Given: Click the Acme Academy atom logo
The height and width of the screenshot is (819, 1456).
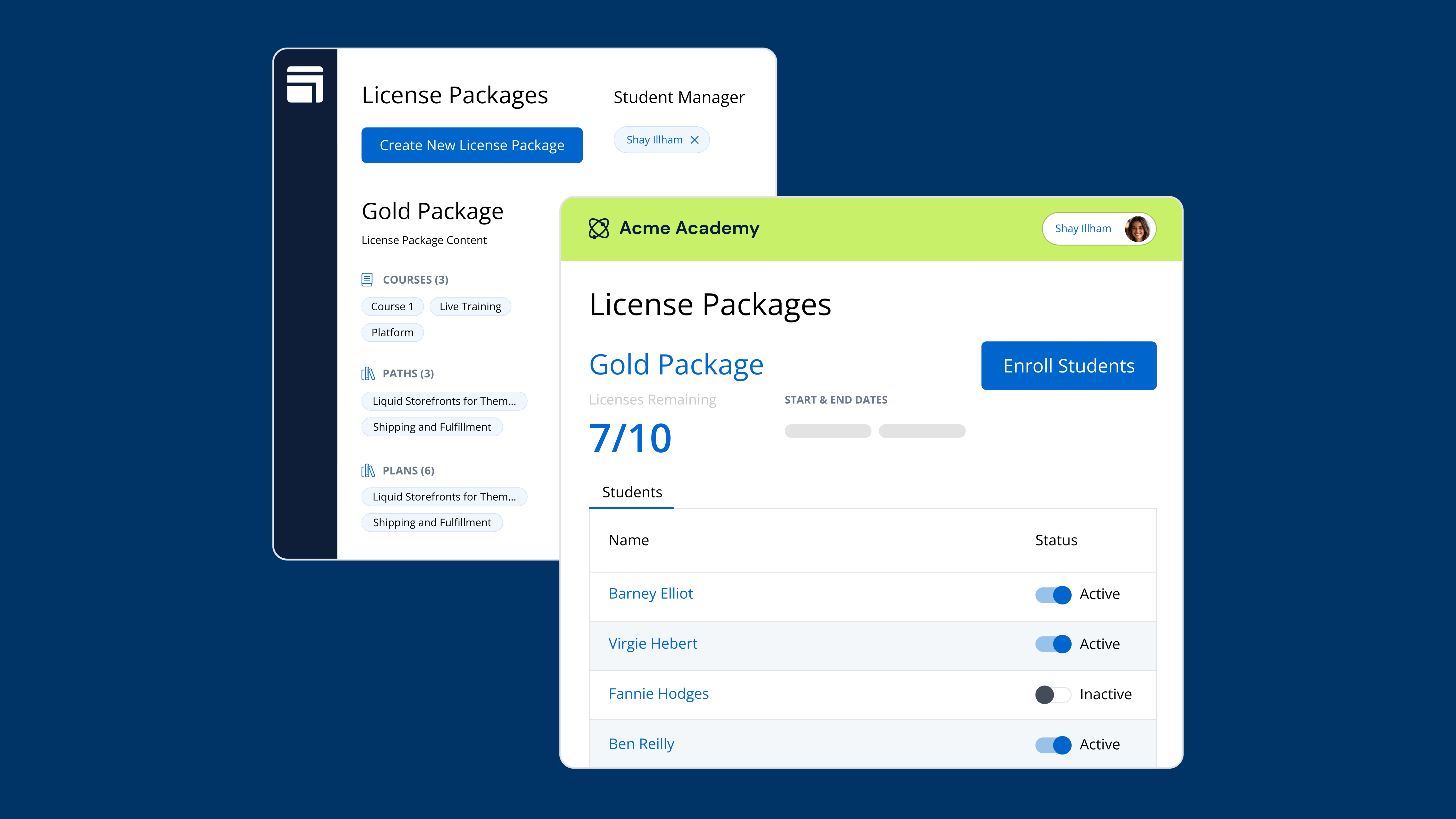Looking at the screenshot, I should [x=599, y=228].
